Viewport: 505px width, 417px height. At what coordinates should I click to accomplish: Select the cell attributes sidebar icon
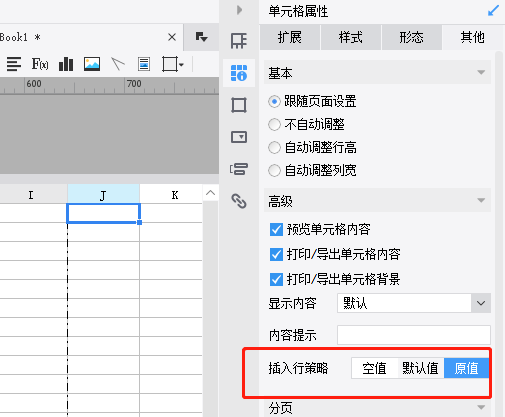(239, 73)
